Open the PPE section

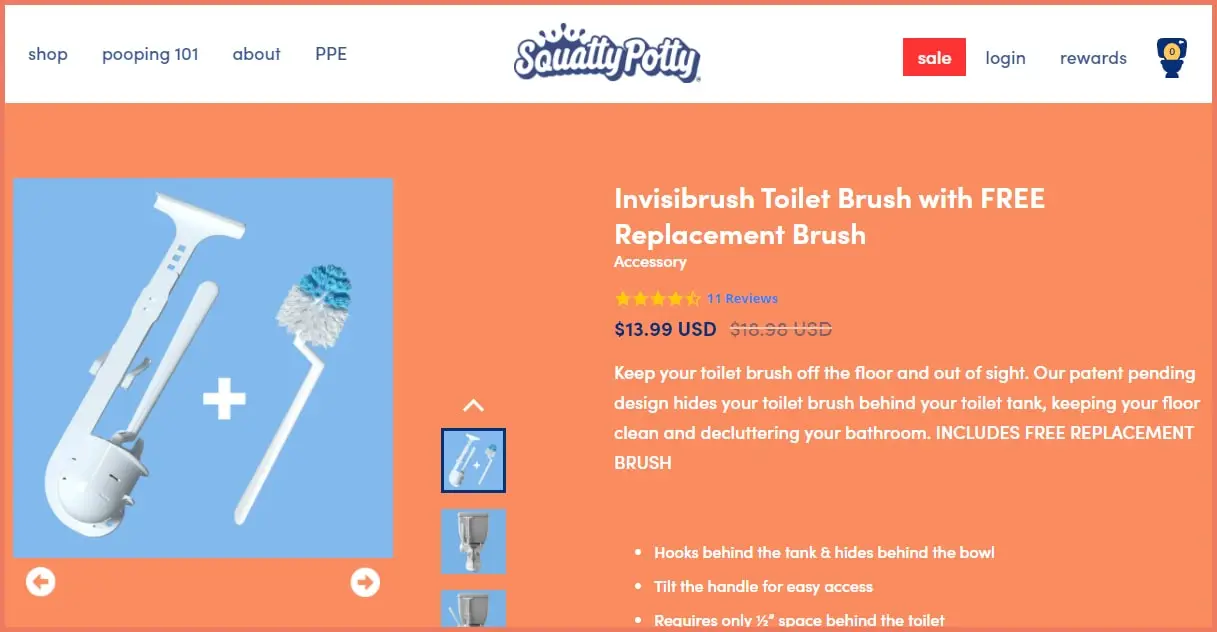331,54
